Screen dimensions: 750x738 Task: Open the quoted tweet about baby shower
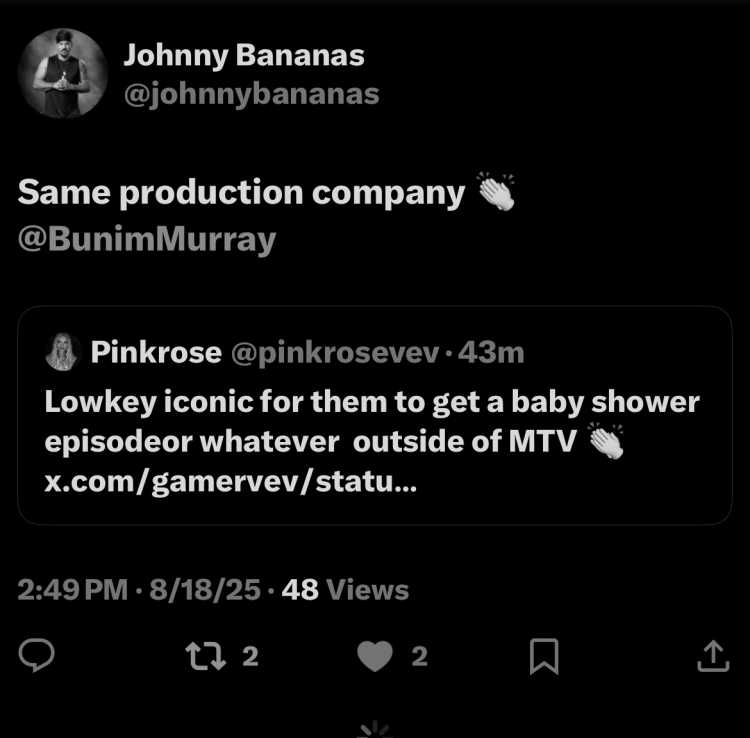375,415
